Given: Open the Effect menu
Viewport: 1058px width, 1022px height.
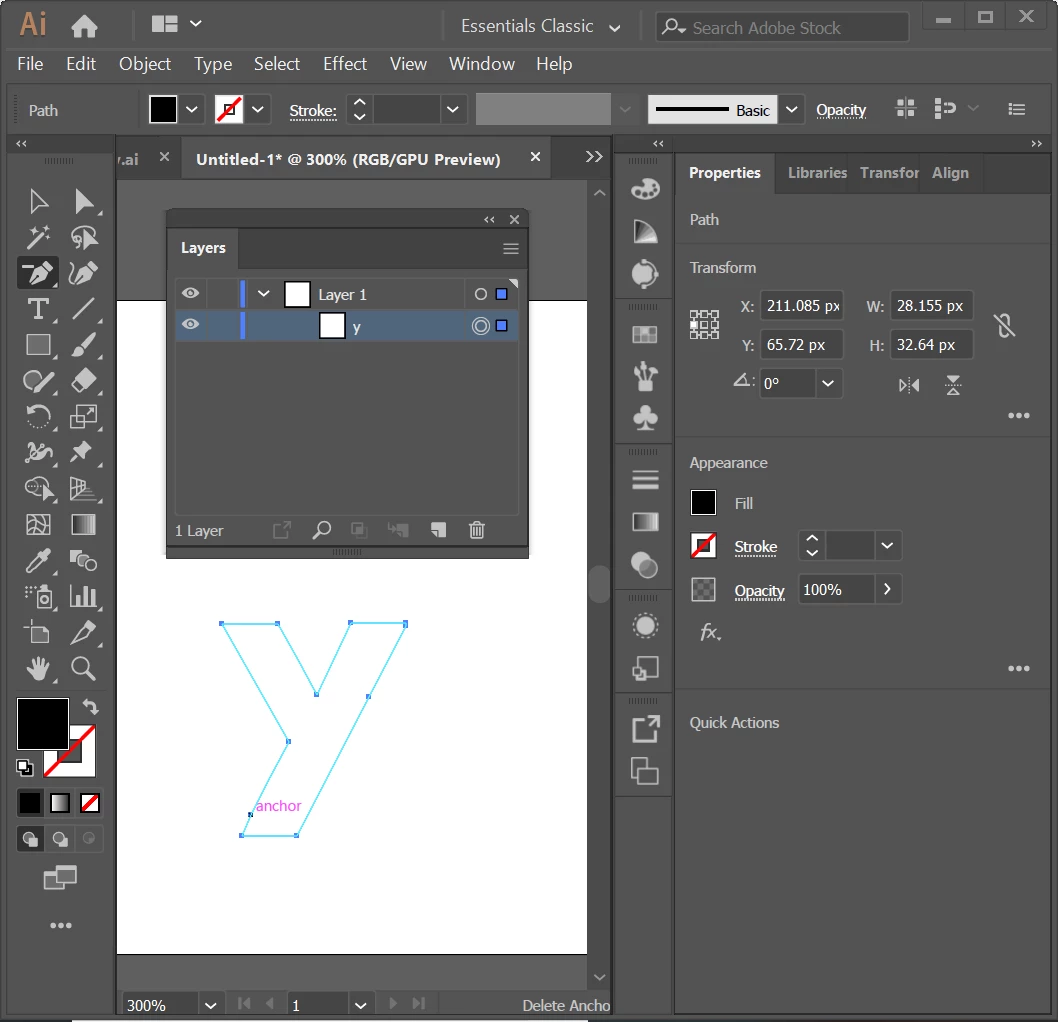Looking at the screenshot, I should (x=345, y=64).
